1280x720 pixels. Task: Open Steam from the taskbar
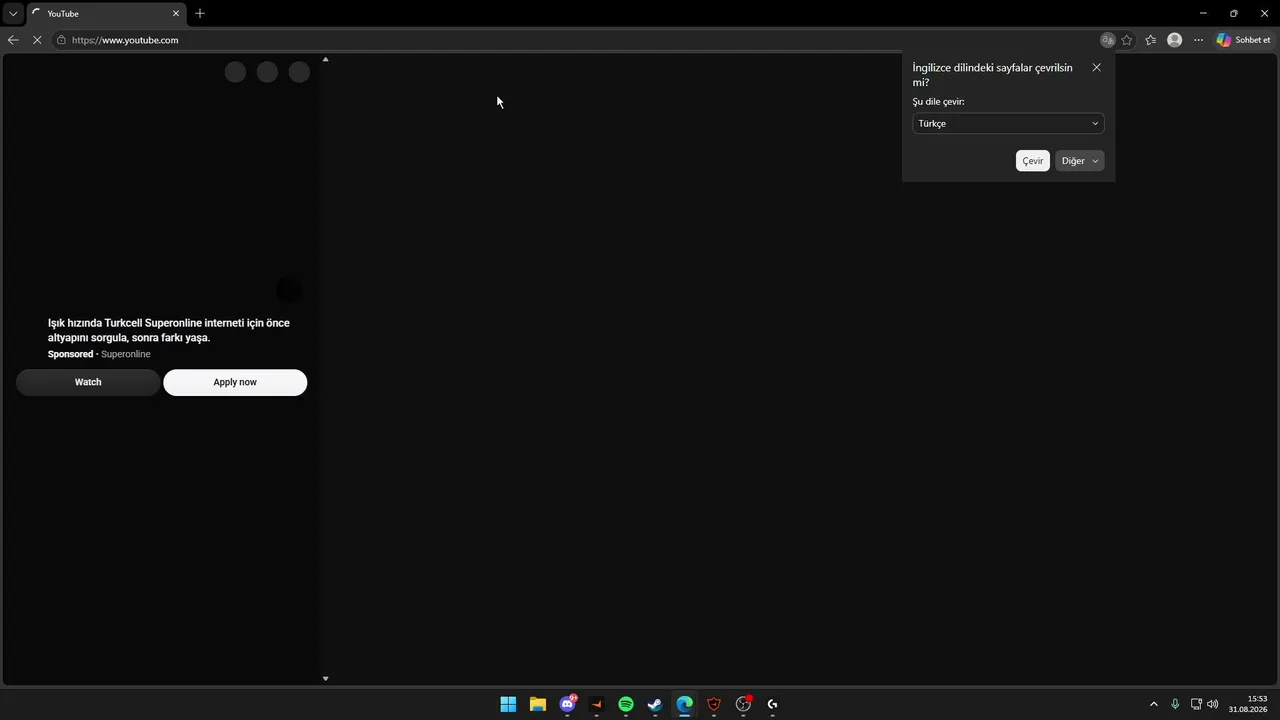coord(655,704)
